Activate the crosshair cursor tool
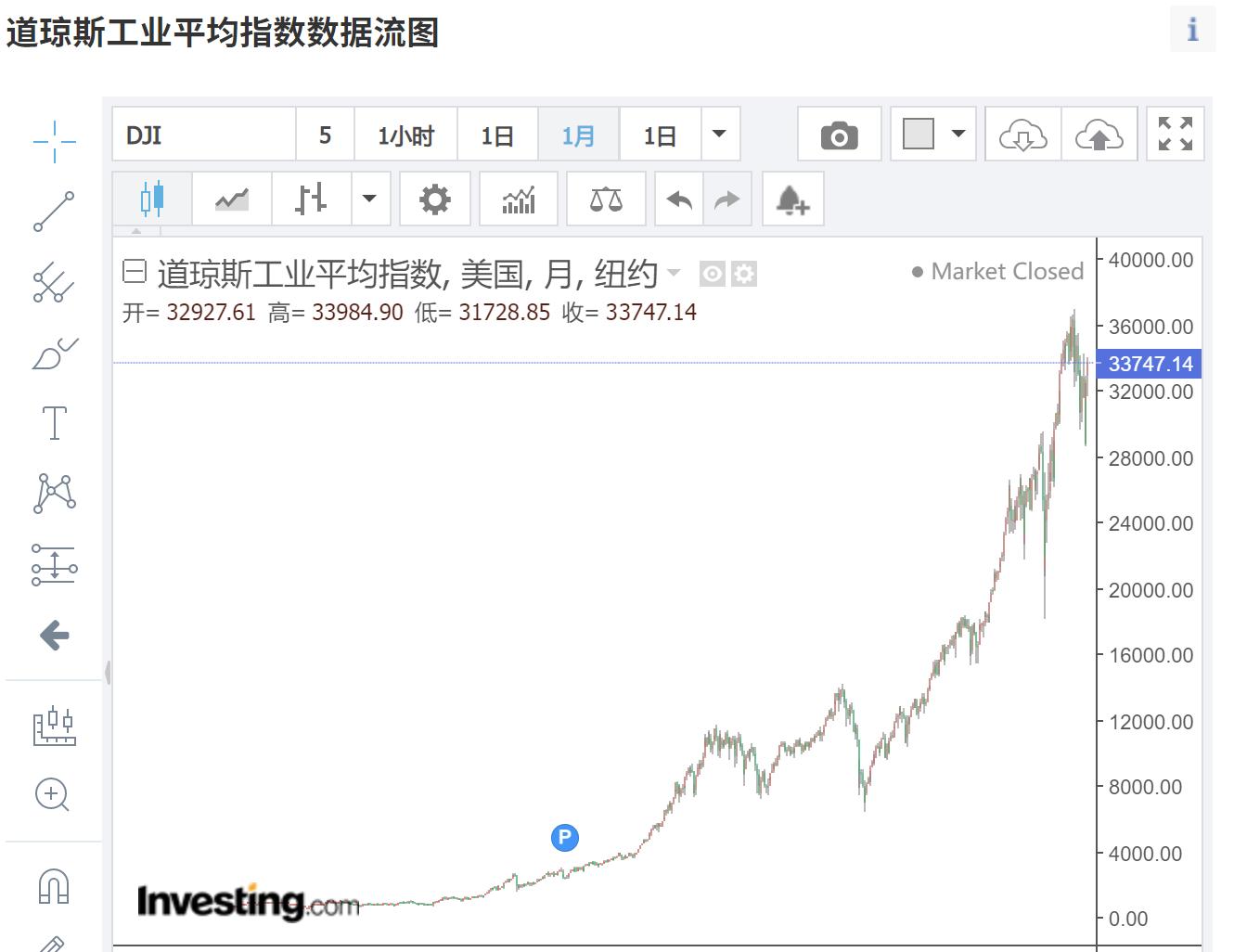The width and height of the screenshot is (1234, 952). 54,139
